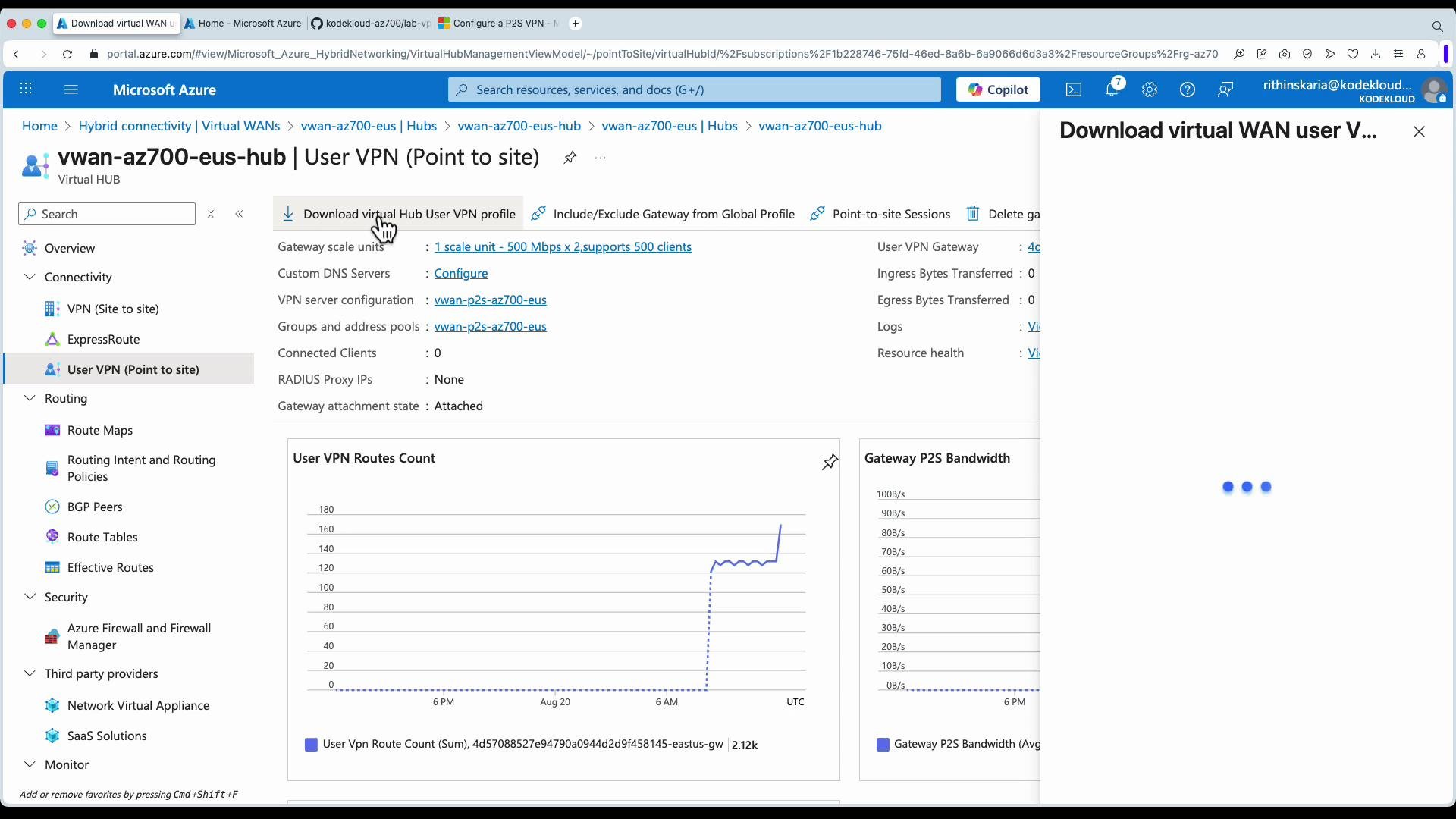Collapse the Connectivity section
The width and height of the screenshot is (1456, 819).
[30, 277]
